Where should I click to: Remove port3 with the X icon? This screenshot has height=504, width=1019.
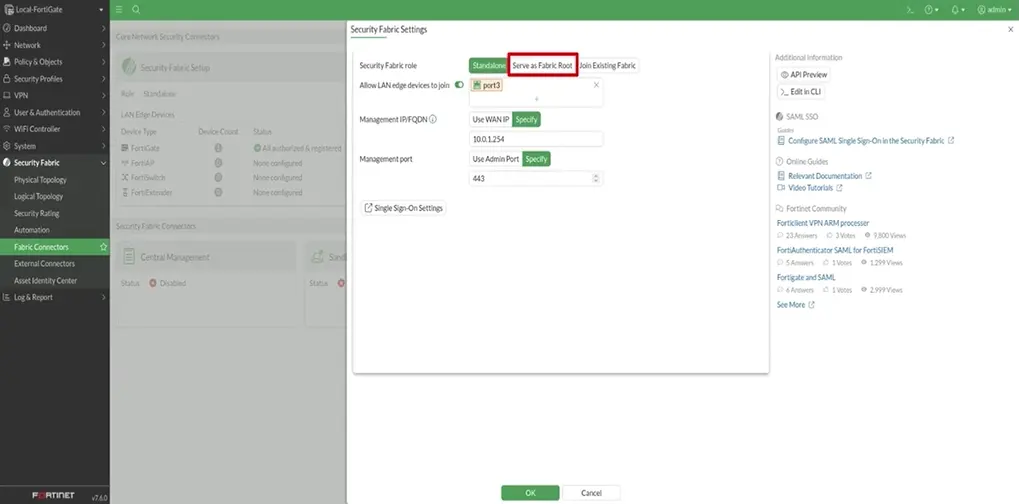coord(596,85)
